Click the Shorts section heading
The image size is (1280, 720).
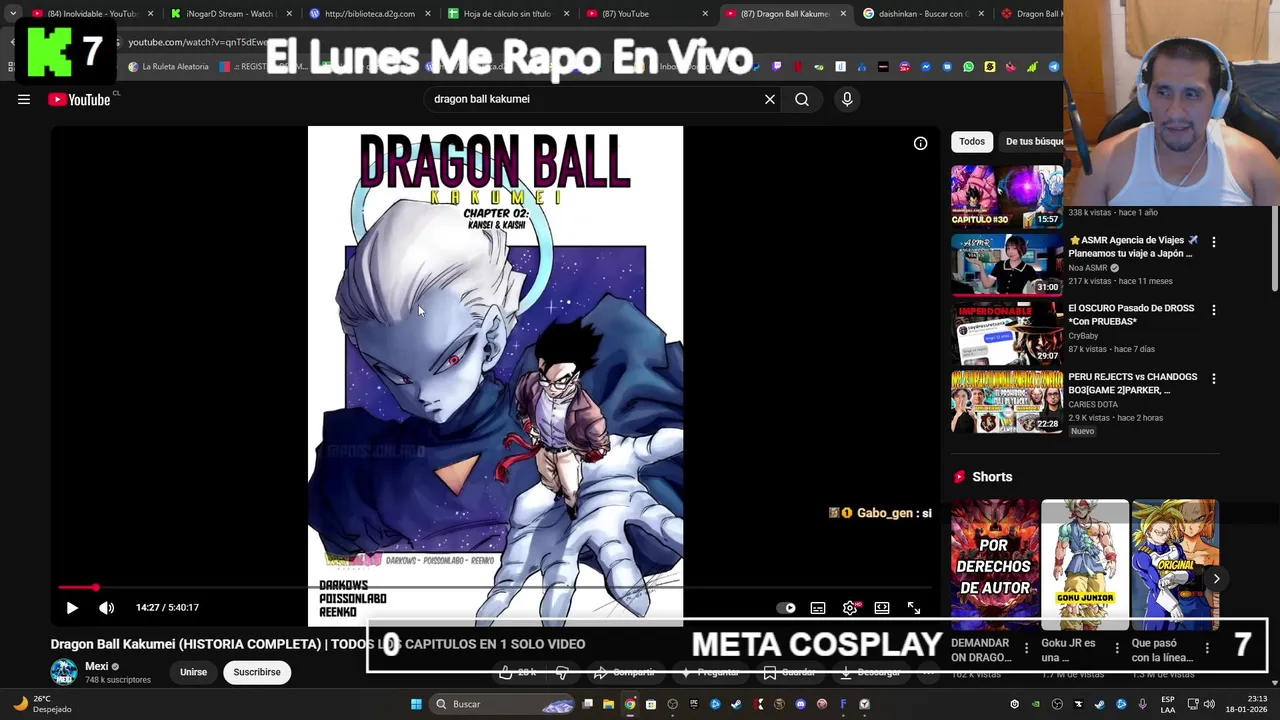click(x=992, y=477)
